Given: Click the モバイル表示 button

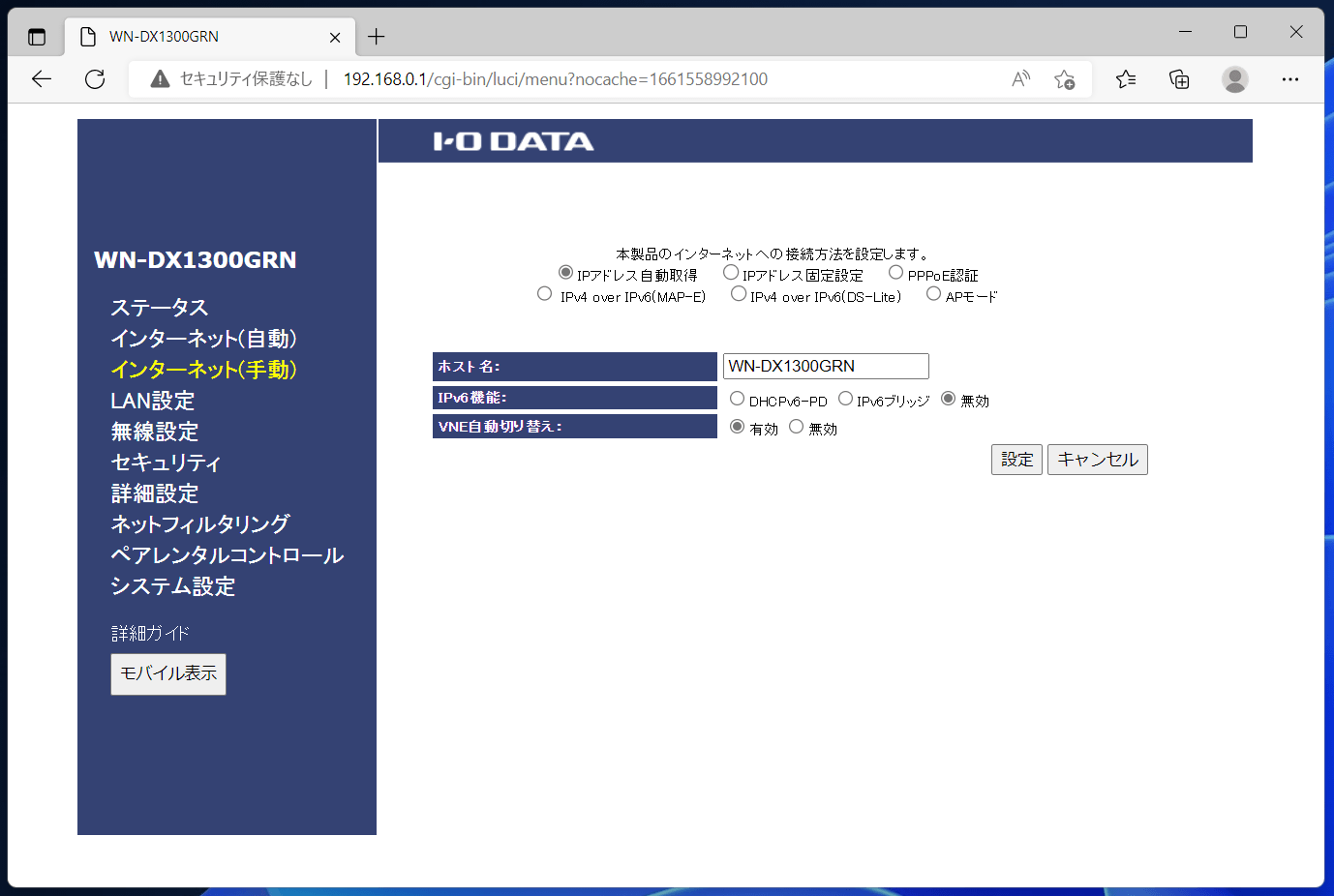Looking at the screenshot, I should 168,673.
